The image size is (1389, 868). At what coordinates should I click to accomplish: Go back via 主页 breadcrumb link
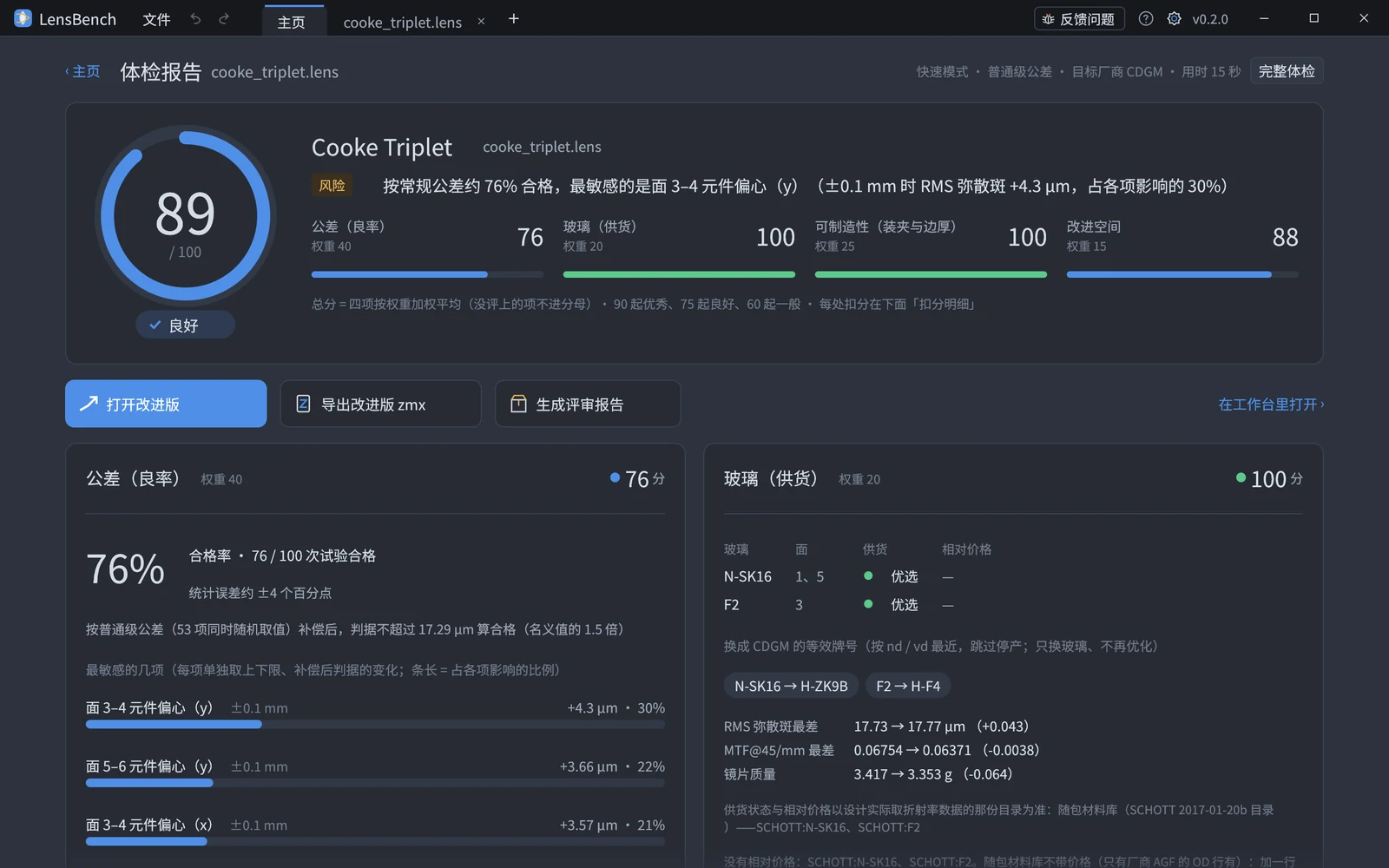coord(83,71)
